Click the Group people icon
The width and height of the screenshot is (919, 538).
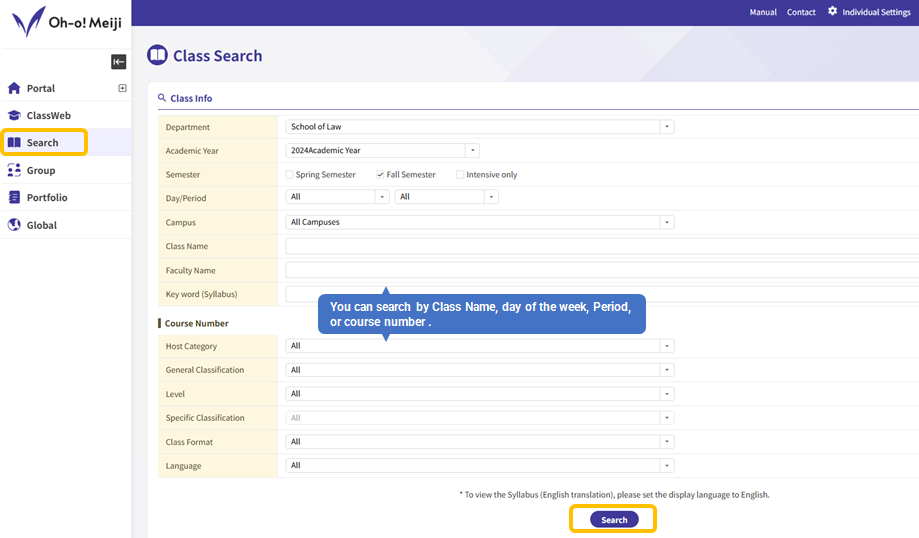pyautogui.click(x=14, y=171)
